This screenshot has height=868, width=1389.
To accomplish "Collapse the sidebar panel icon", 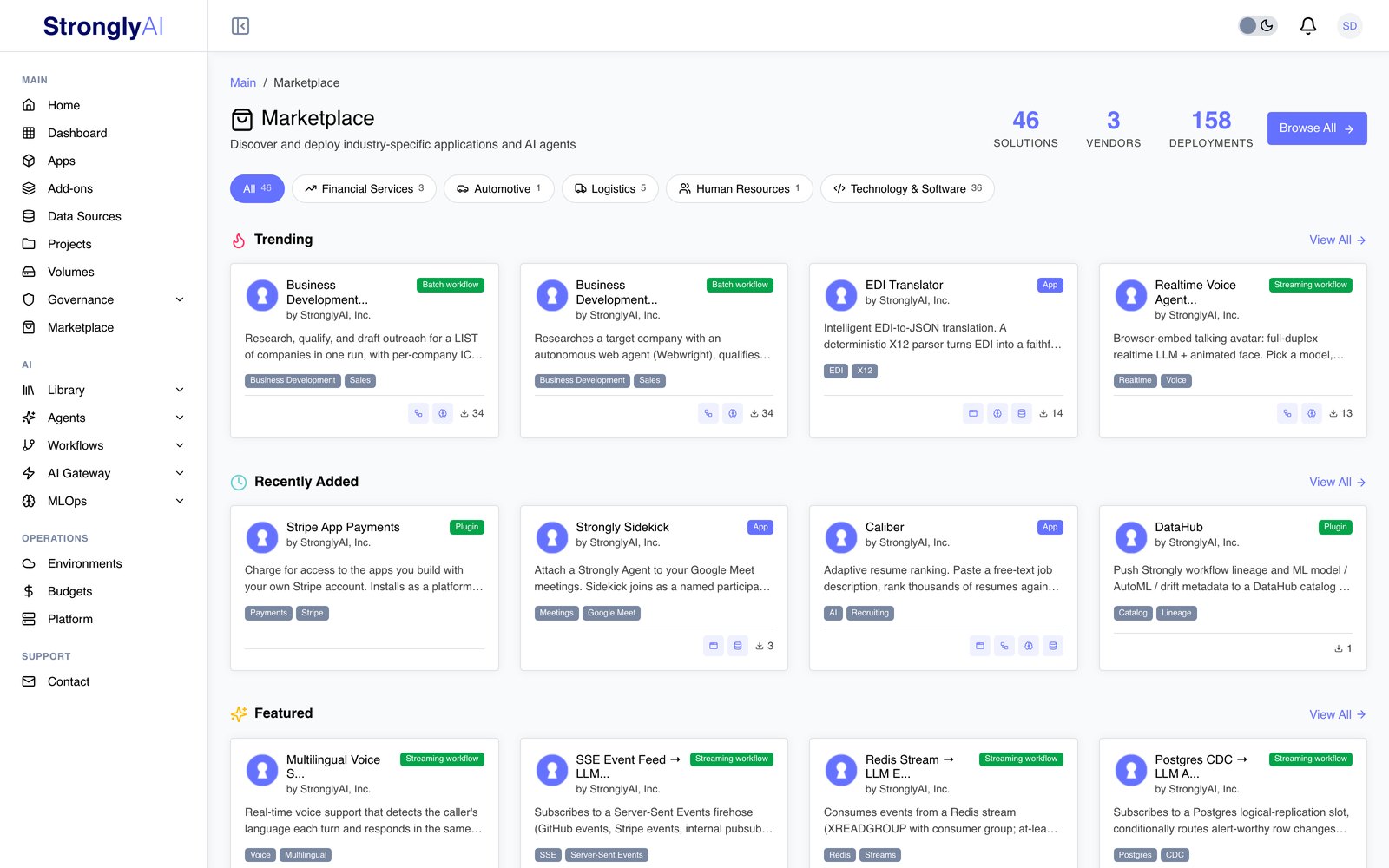I will coord(240,26).
